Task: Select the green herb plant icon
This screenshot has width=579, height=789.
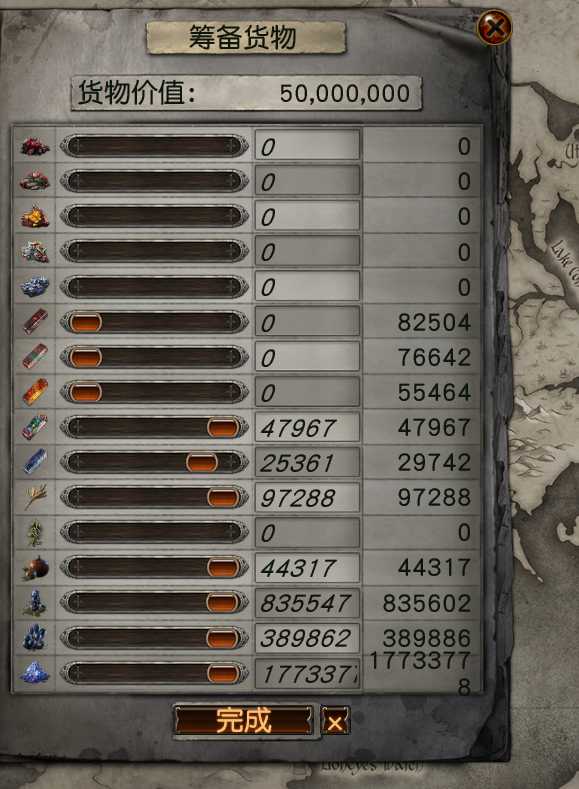Action: (x=35, y=533)
